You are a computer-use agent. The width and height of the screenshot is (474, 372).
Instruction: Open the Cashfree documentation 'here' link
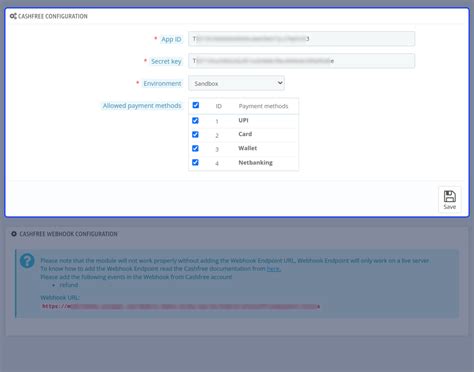pyautogui.click(x=274, y=269)
